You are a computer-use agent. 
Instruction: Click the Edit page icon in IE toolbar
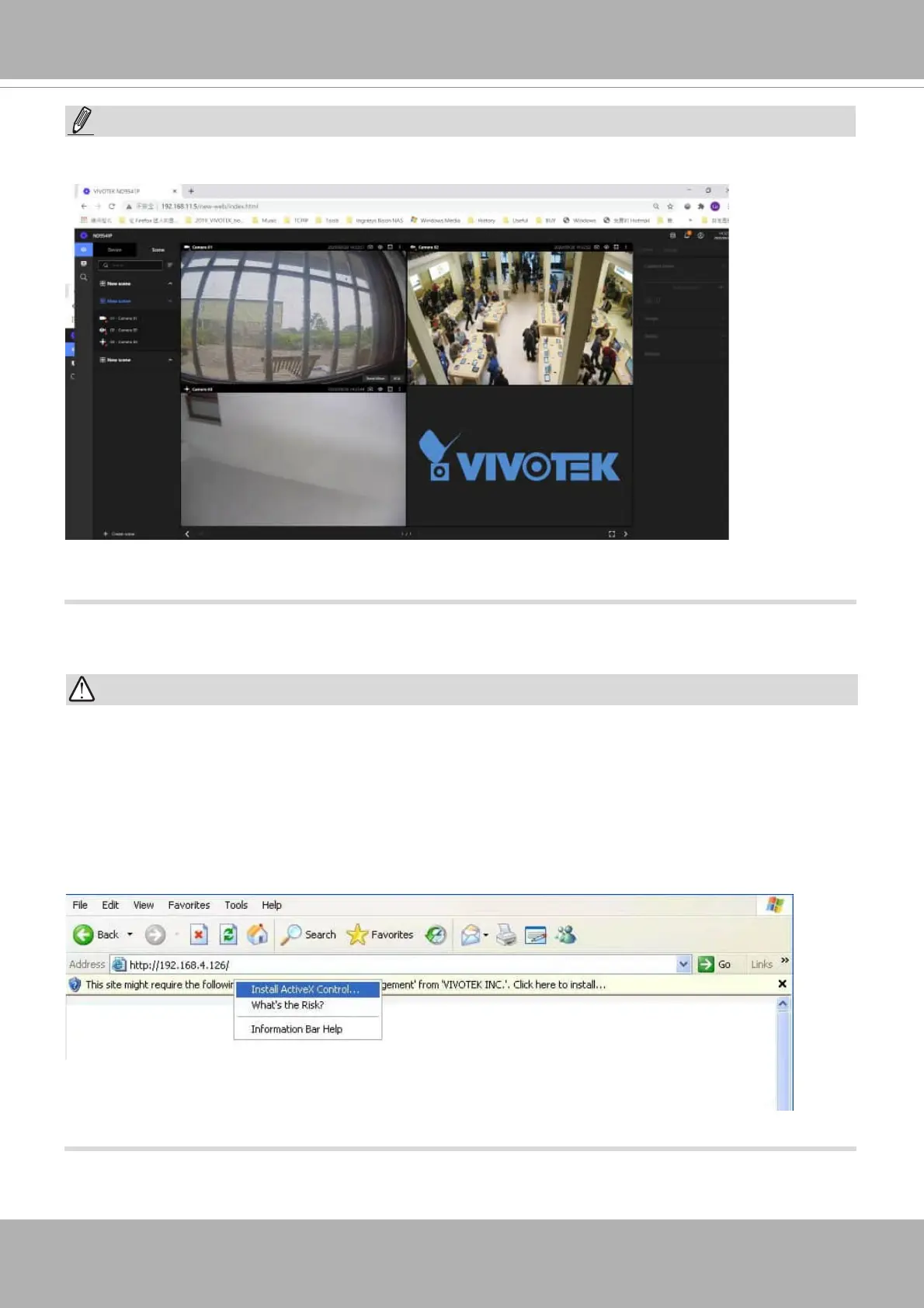click(536, 935)
